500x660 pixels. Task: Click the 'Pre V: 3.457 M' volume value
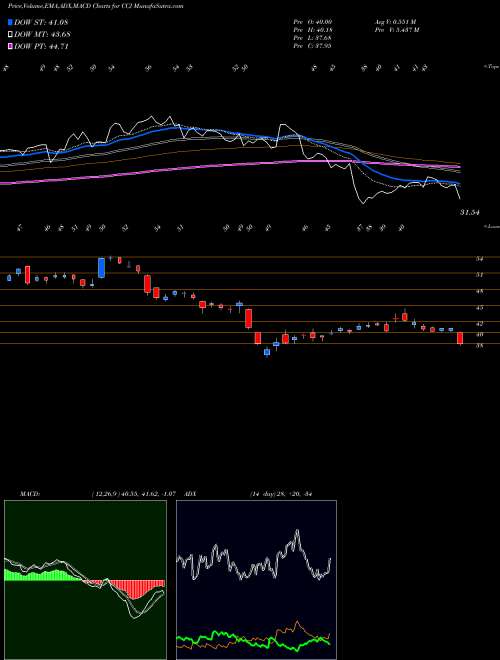(x=396, y=30)
